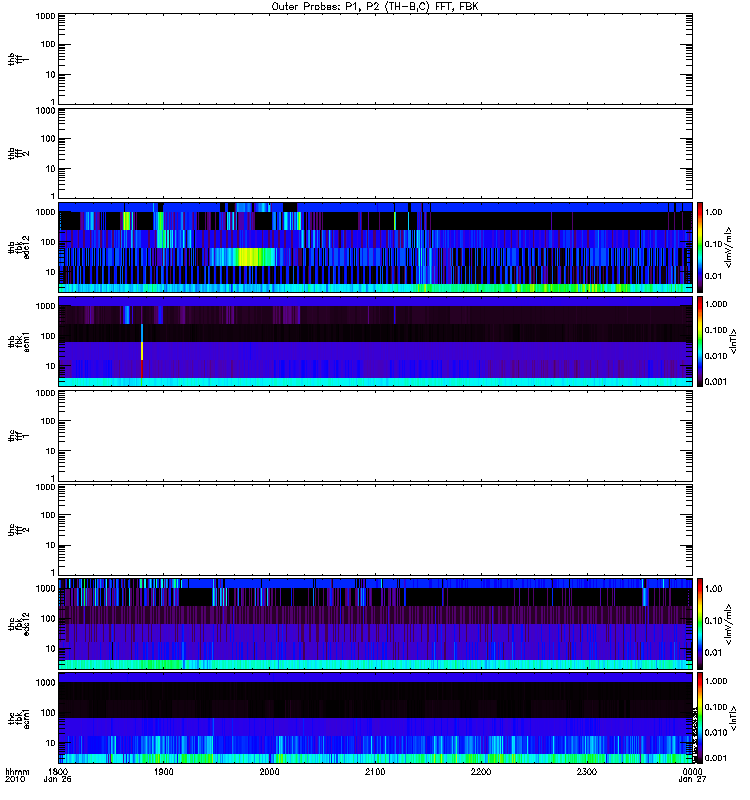The height and width of the screenshot is (800, 750).
Task: Click the "thc fff 2" y-axis label
Action: pyautogui.click(x=18, y=530)
